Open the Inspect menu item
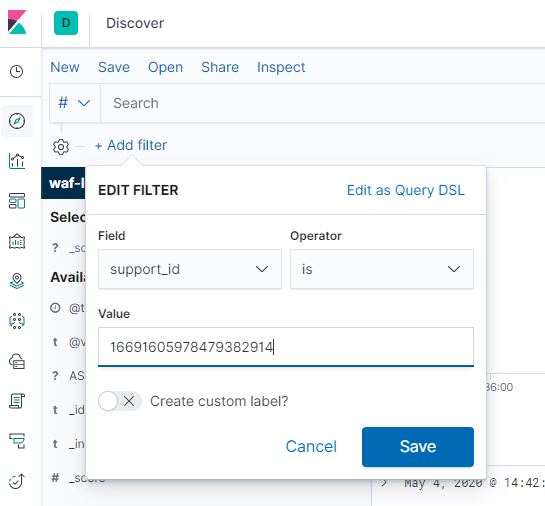This screenshot has height=506, width=545. click(281, 67)
